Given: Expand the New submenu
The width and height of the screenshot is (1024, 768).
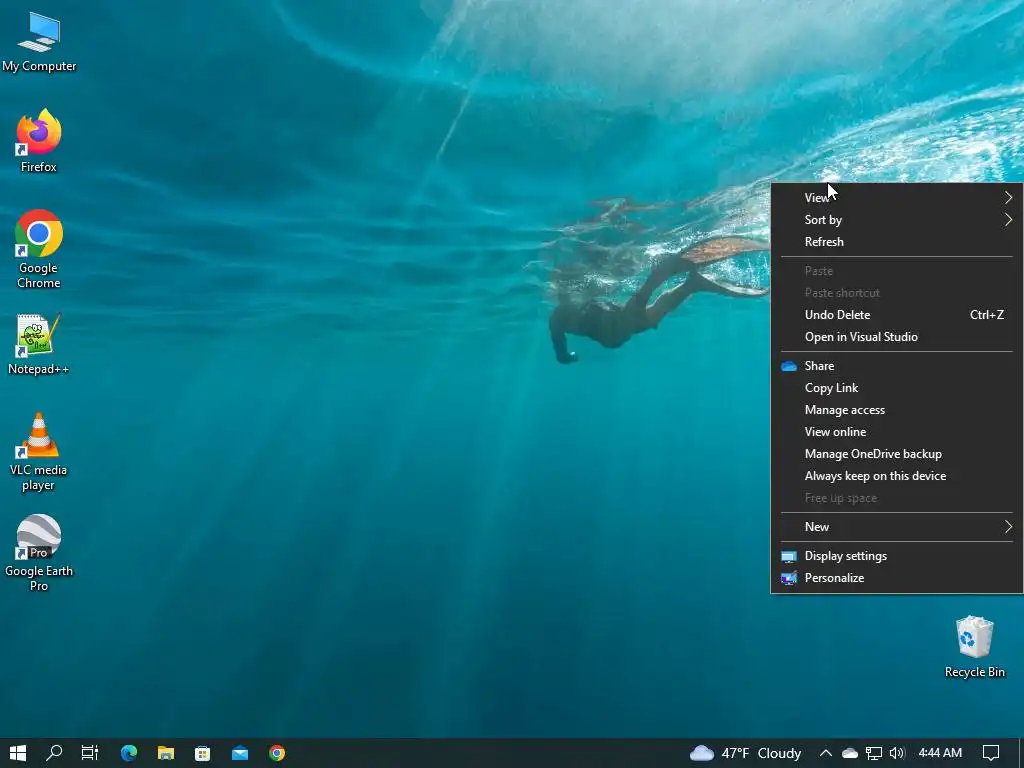Looking at the screenshot, I should [897, 526].
